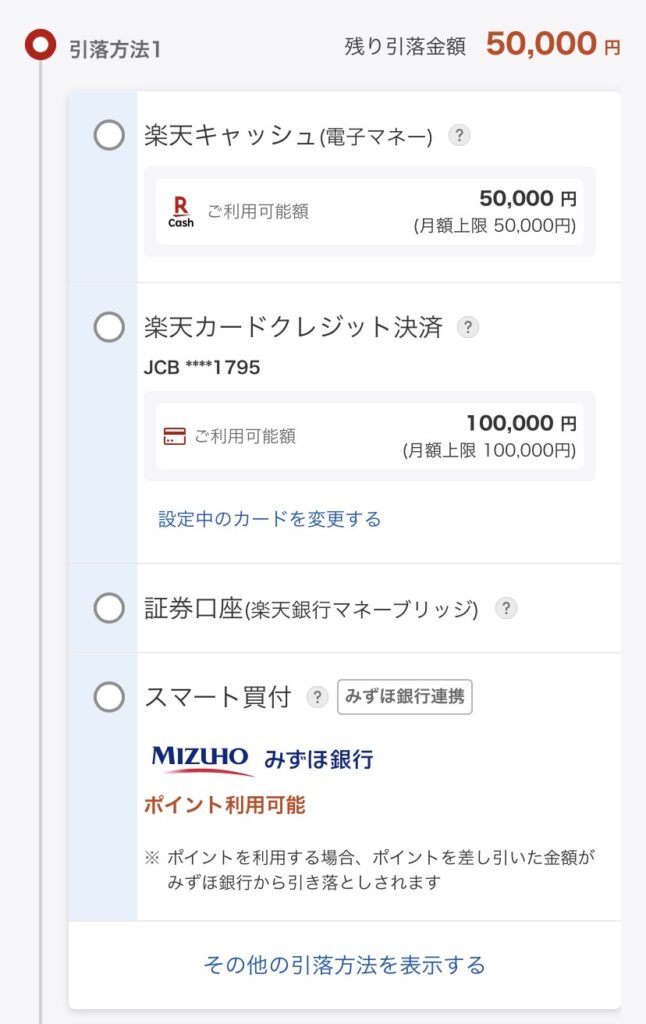This screenshot has width=646, height=1024.
Task: Click the red credit card icon
Action: point(174,437)
